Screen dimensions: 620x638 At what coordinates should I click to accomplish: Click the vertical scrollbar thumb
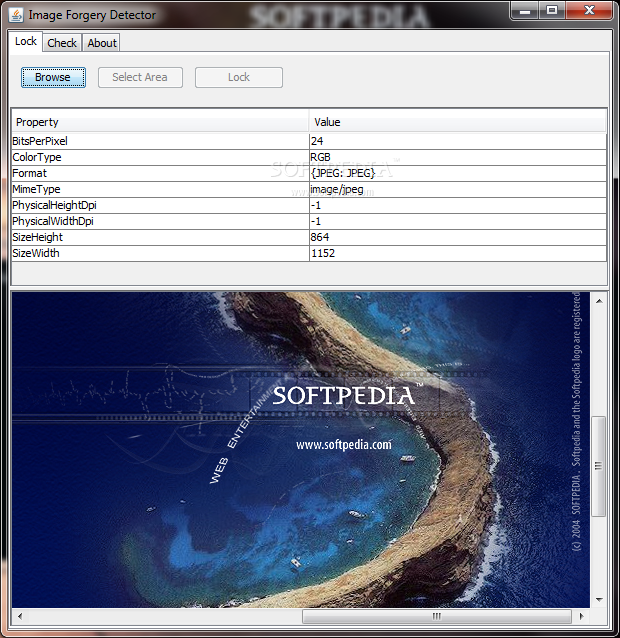point(598,466)
